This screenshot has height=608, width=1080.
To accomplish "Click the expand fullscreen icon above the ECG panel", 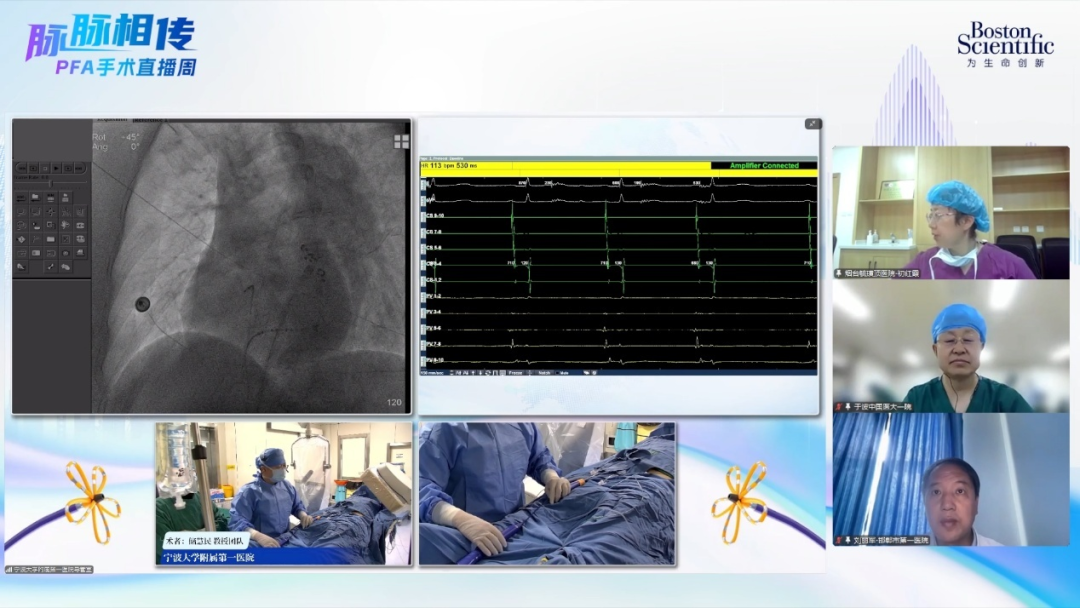I will click(812, 124).
